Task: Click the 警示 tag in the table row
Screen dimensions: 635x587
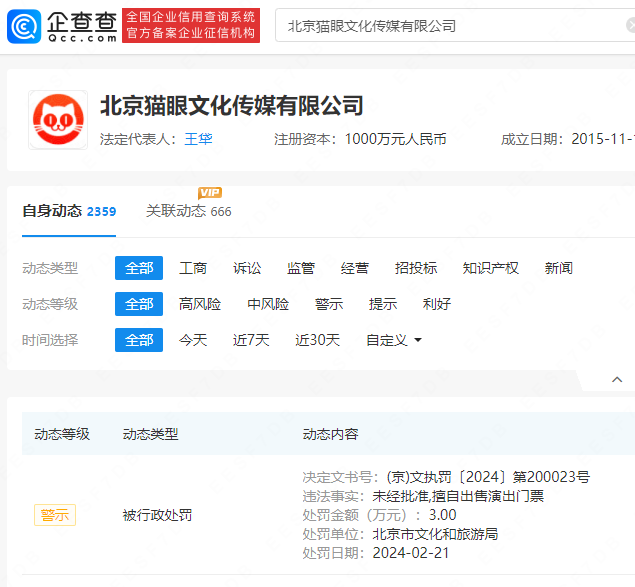Action: point(55,515)
